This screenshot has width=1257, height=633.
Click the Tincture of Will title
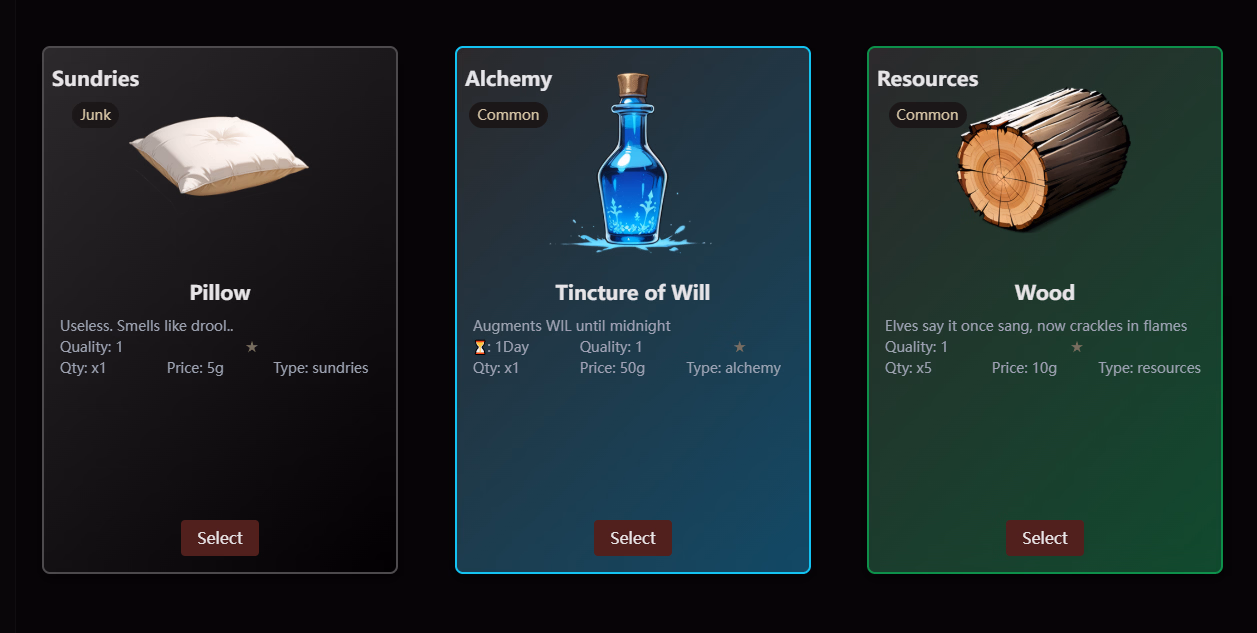click(633, 293)
